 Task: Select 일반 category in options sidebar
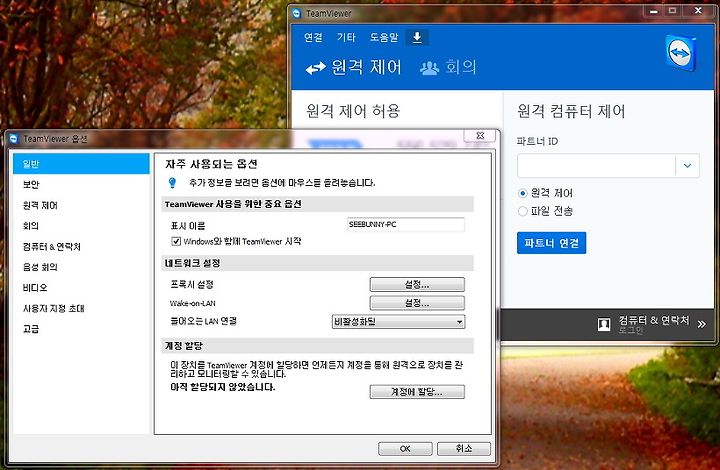81,164
